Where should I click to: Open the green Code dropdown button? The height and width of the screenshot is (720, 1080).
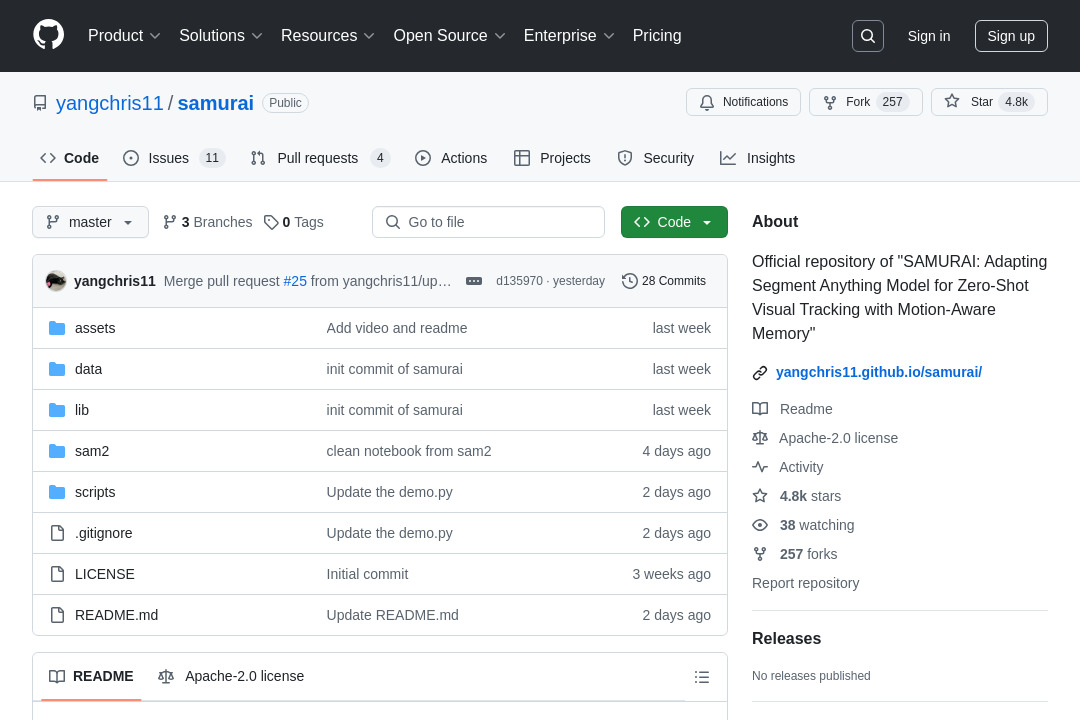click(x=674, y=222)
